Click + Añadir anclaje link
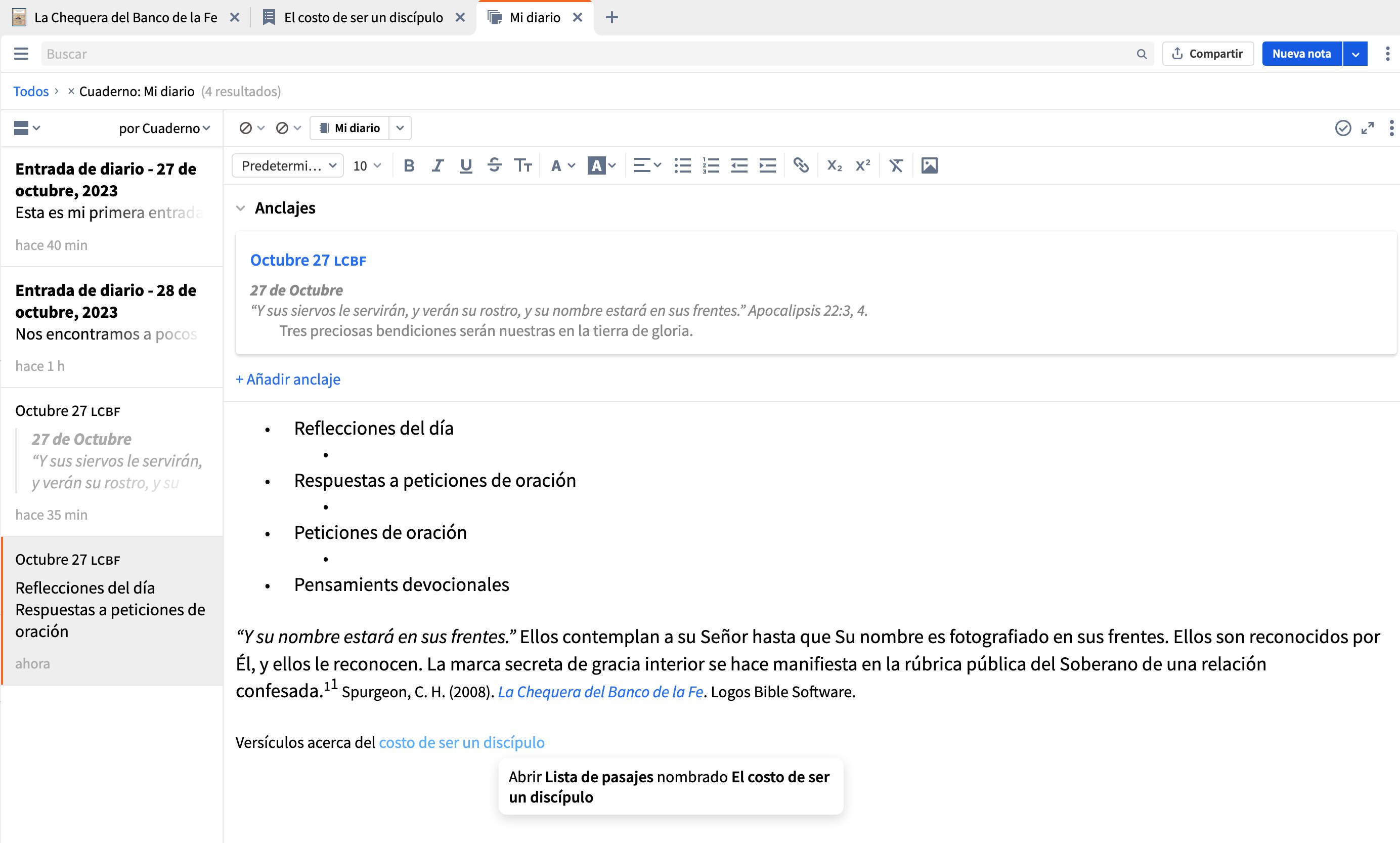 288,379
